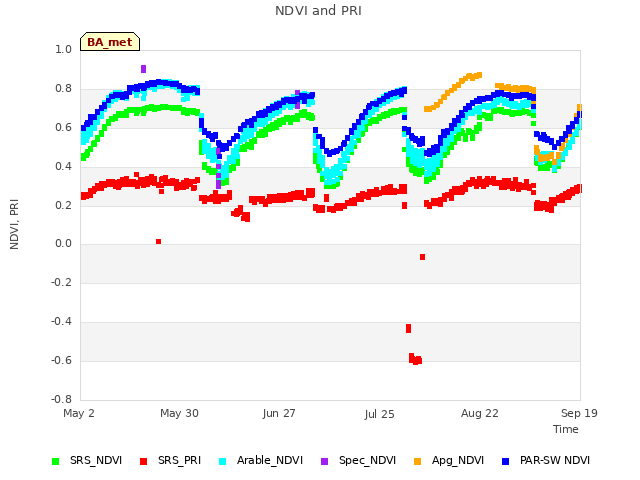The image size is (640, 480).
Task: Click the 0.6 y-axis tick label
Action: point(63,127)
